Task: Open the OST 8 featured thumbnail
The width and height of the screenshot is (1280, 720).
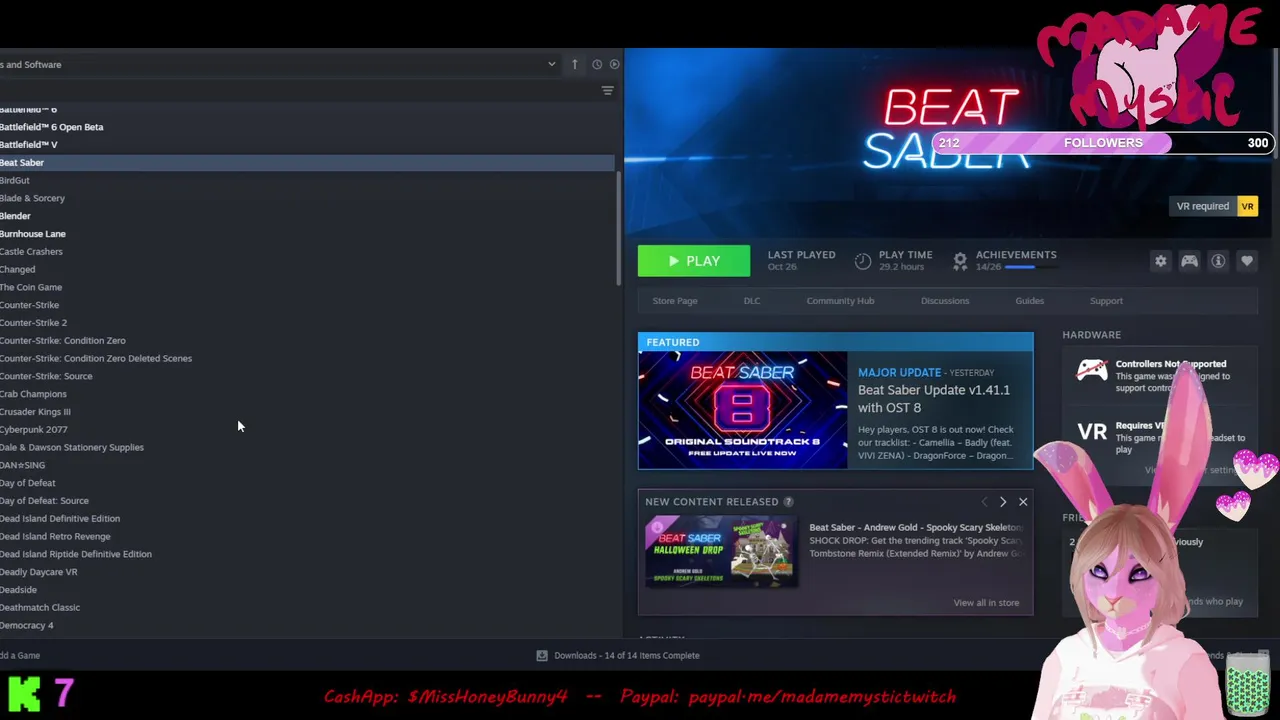Action: point(743,410)
